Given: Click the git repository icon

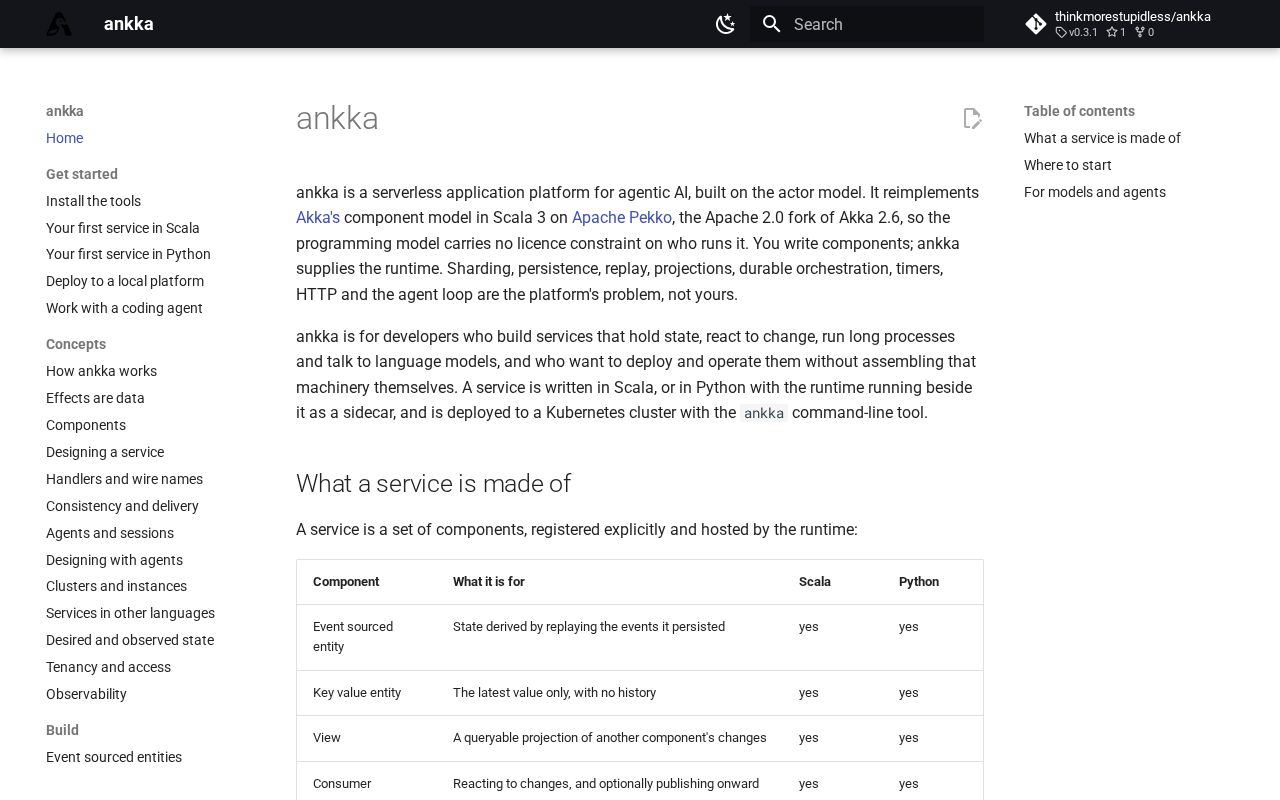Looking at the screenshot, I should pos(1036,24).
